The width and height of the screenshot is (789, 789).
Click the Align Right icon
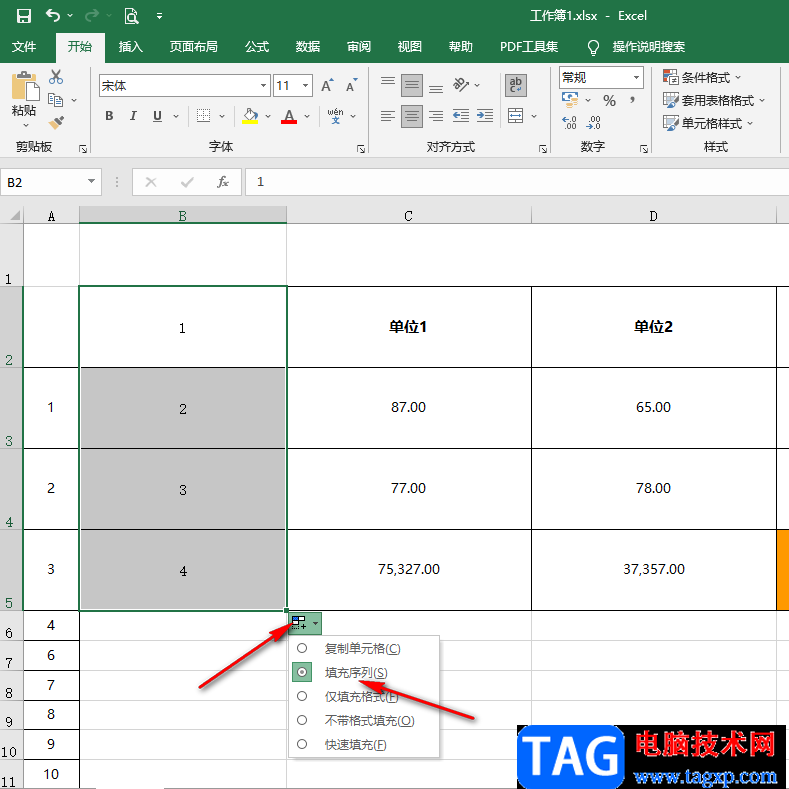click(x=436, y=116)
